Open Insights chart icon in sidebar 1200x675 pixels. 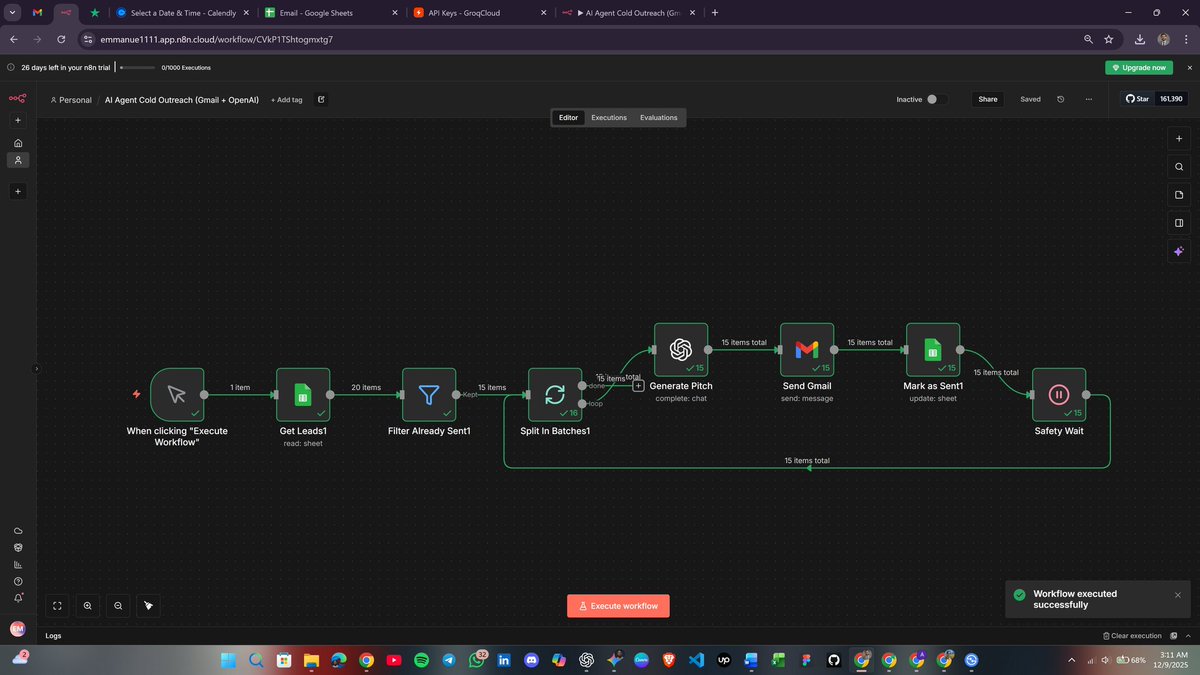click(x=18, y=564)
